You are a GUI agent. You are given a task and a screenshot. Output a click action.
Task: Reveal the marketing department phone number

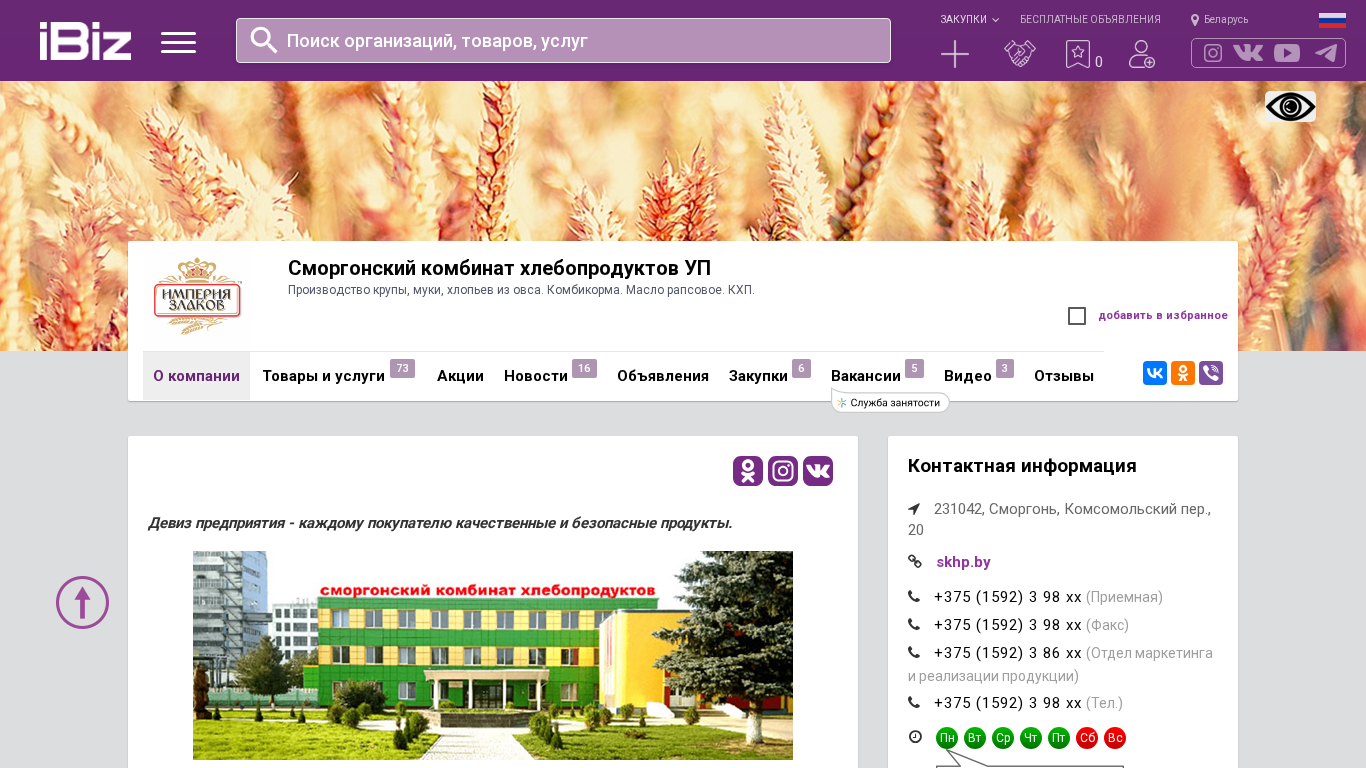pos(1008,653)
